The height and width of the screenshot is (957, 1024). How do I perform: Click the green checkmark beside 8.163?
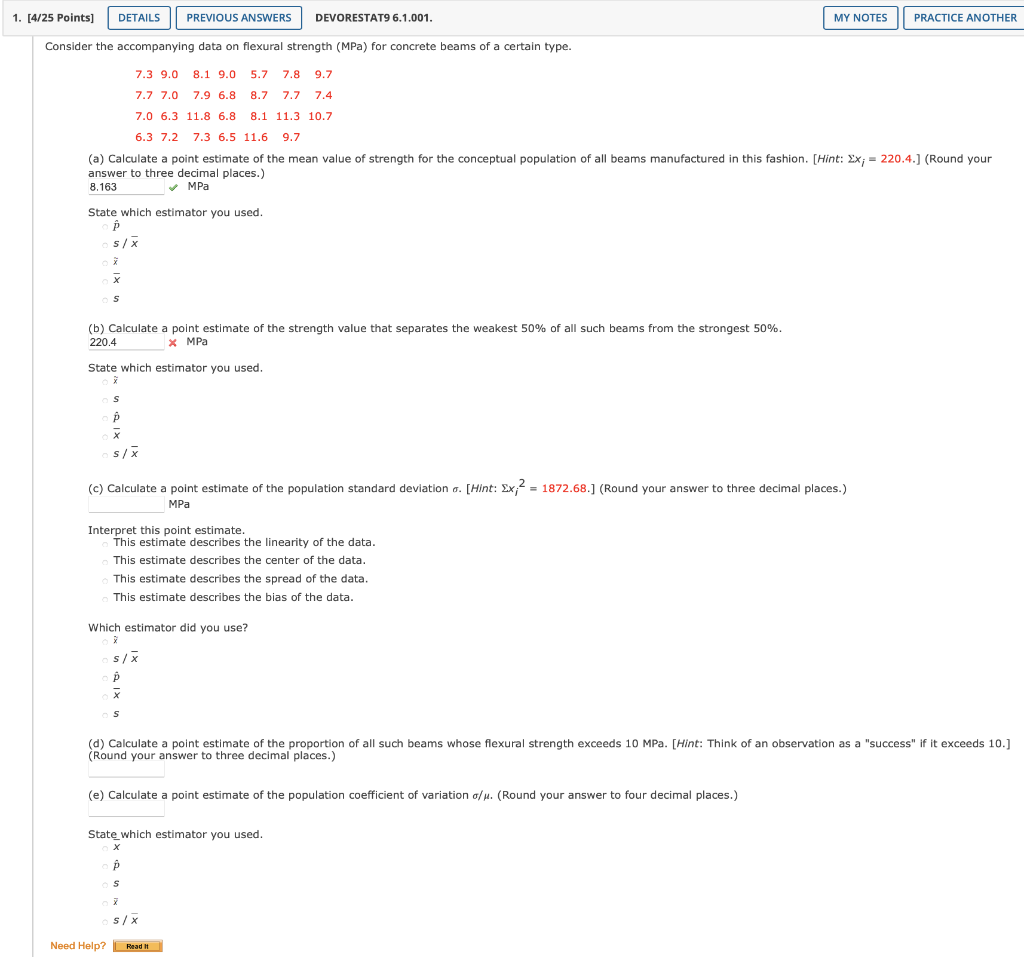point(171,185)
